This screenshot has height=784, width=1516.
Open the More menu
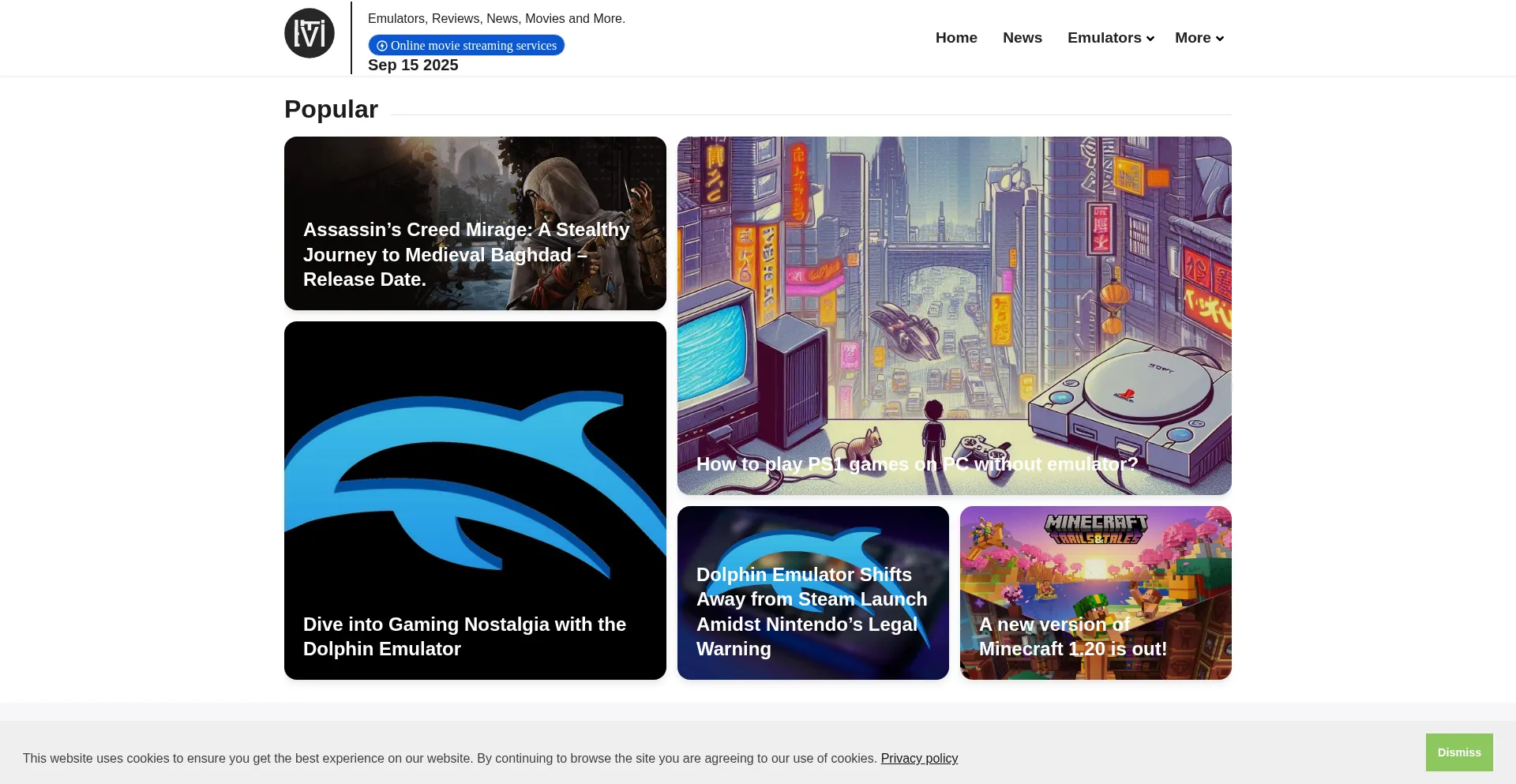(1192, 38)
